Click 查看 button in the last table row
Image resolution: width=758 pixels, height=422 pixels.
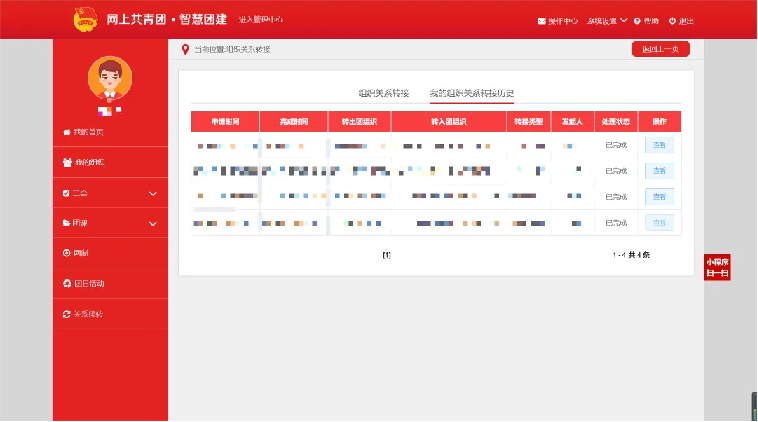pos(659,222)
